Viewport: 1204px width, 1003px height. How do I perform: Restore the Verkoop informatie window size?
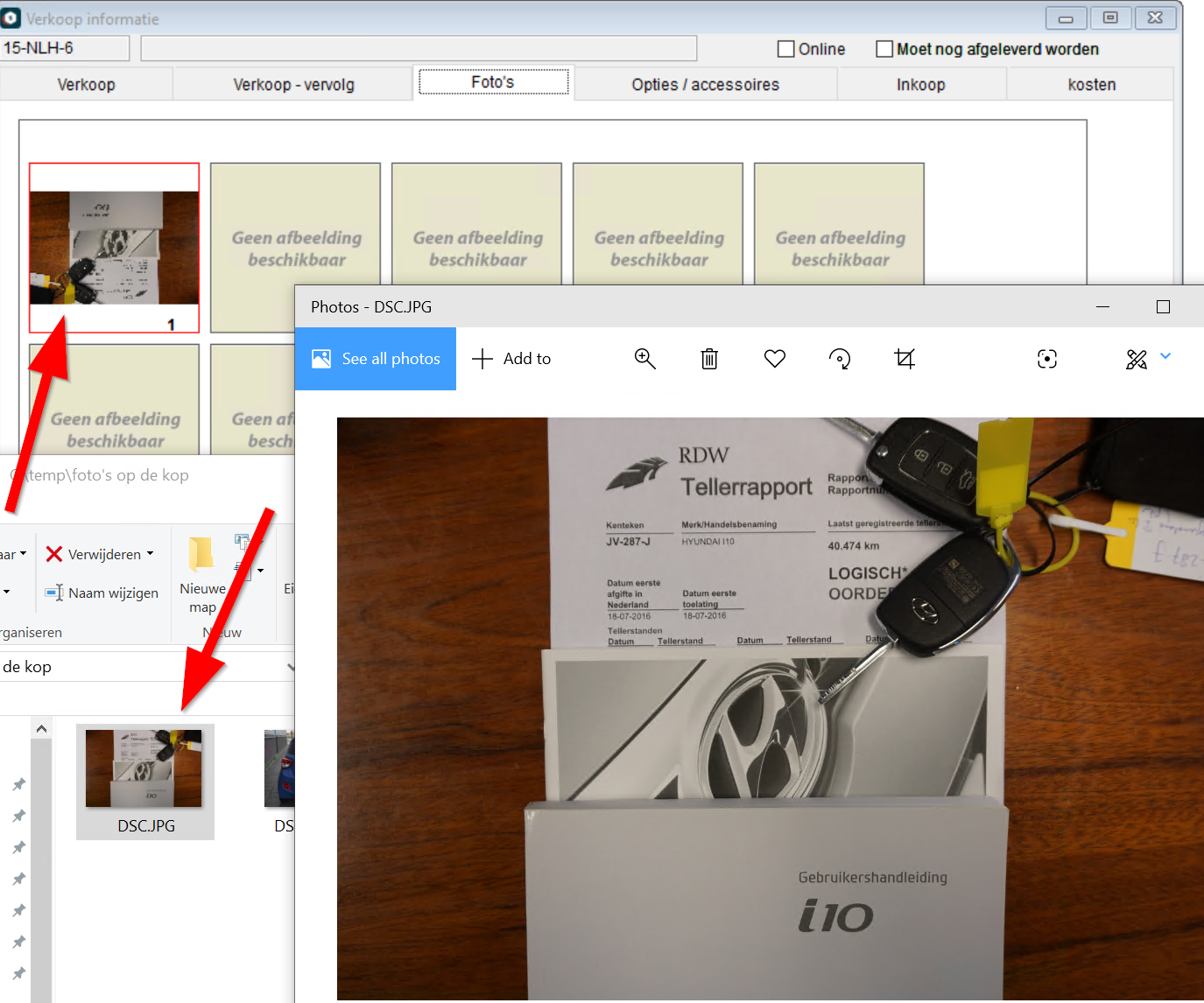click(1110, 18)
